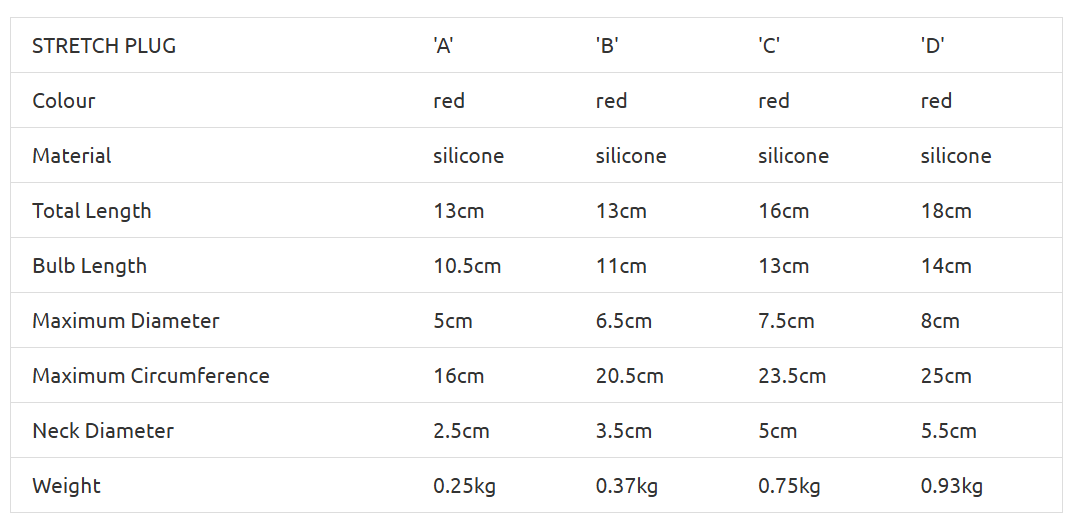Click the Colour row label
Screen dimensions: 1072x523
coord(64,100)
